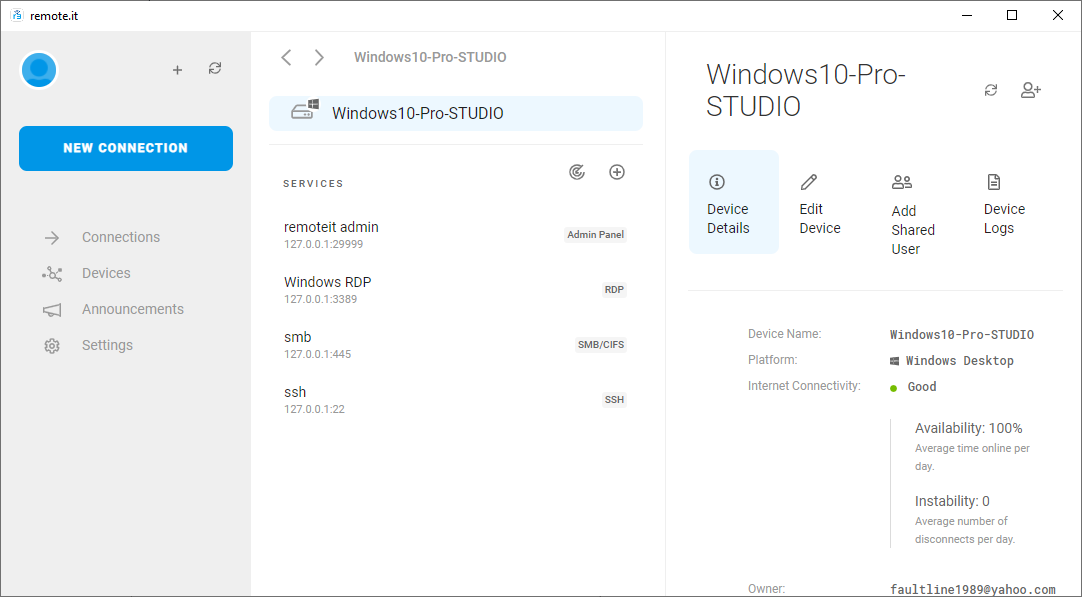Viewport: 1082px width, 597px height.
Task: Open the remoteit admin service
Action: (x=455, y=235)
